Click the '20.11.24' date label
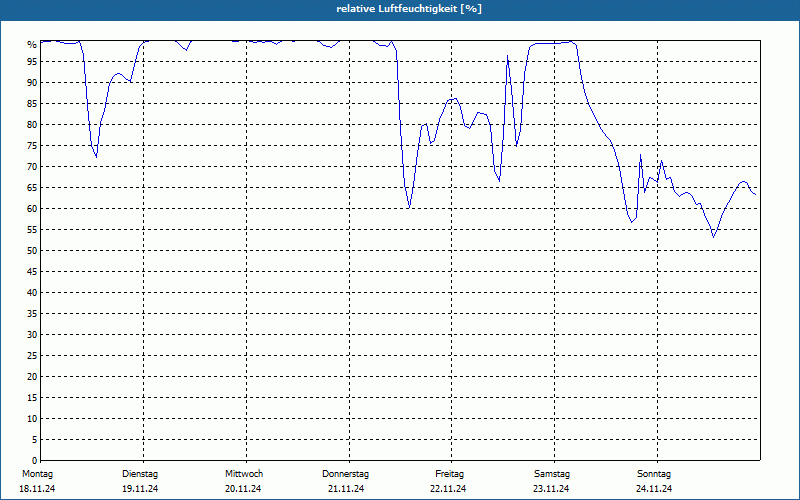The image size is (800, 500). pyautogui.click(x=243, y=489)
